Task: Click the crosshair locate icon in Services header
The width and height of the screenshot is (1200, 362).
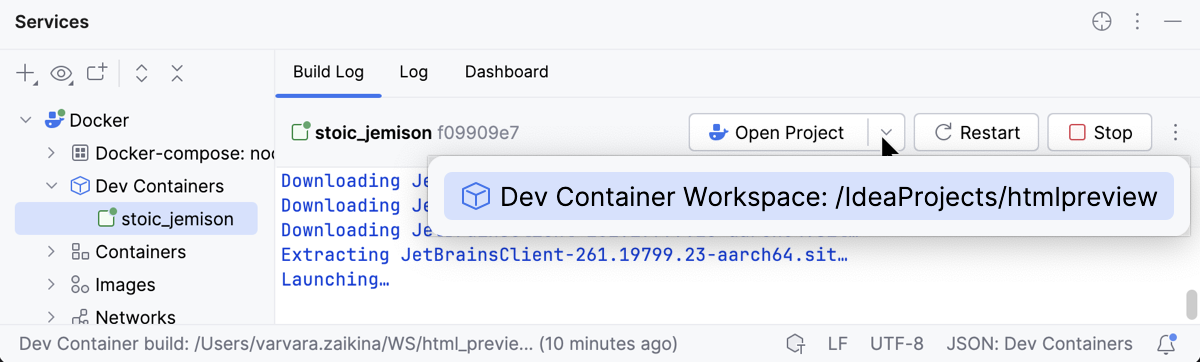Action: [1102, 22]
